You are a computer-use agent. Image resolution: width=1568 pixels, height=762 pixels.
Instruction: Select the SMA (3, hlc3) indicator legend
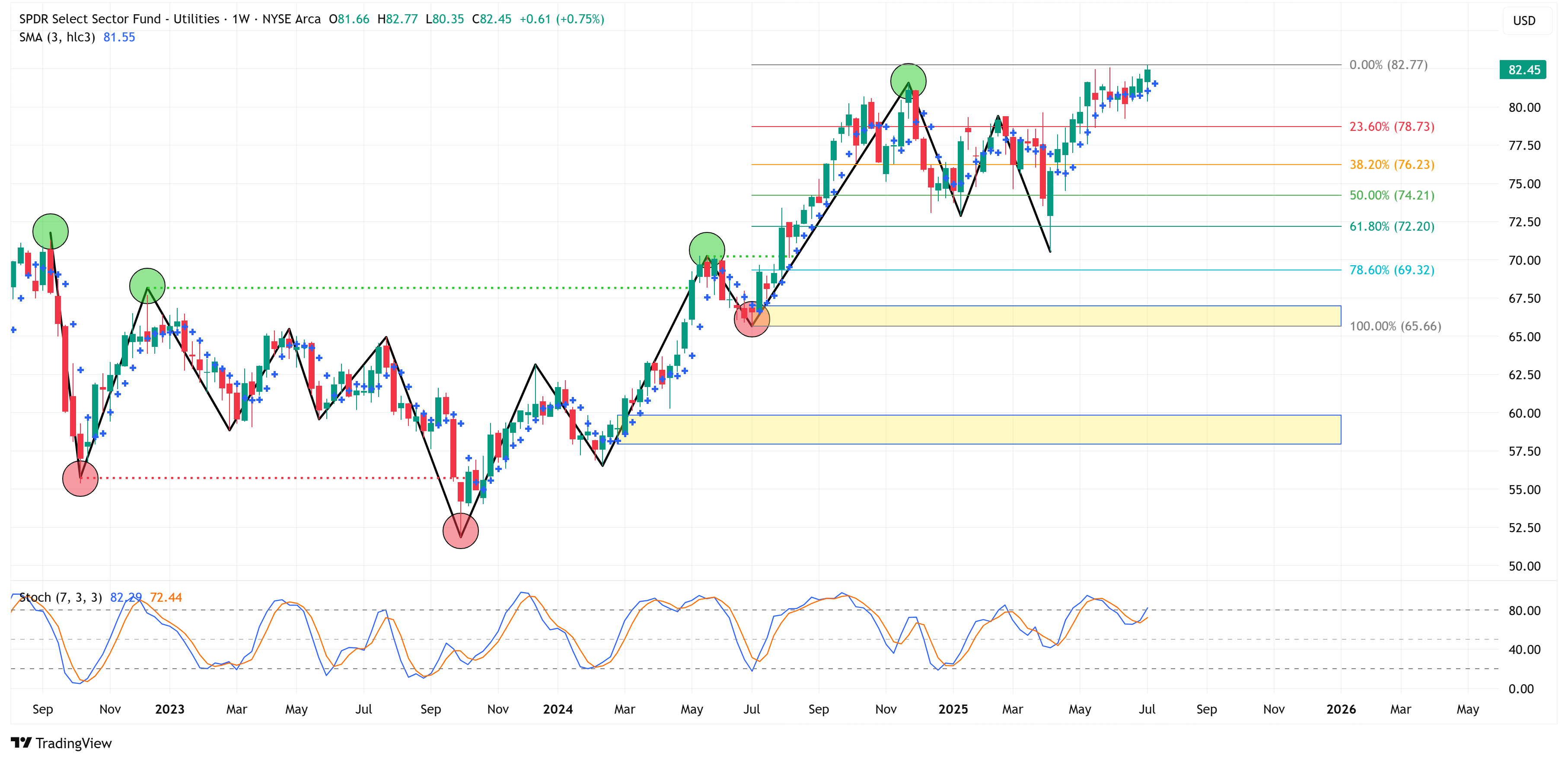[57, 37]
